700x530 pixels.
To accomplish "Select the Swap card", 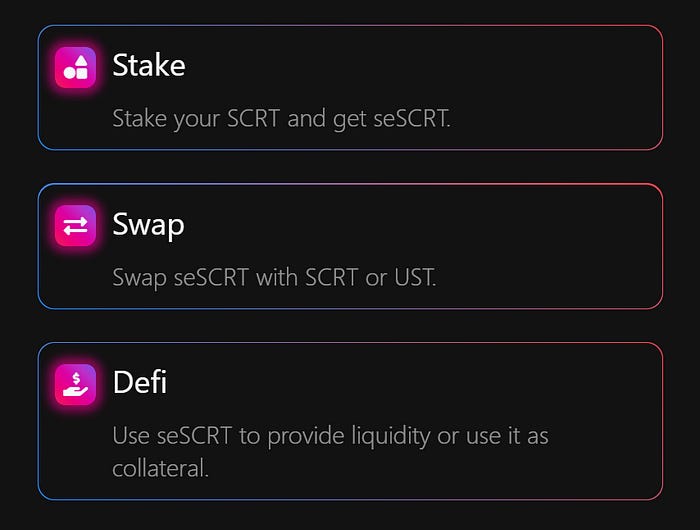I will click(350, 246).
